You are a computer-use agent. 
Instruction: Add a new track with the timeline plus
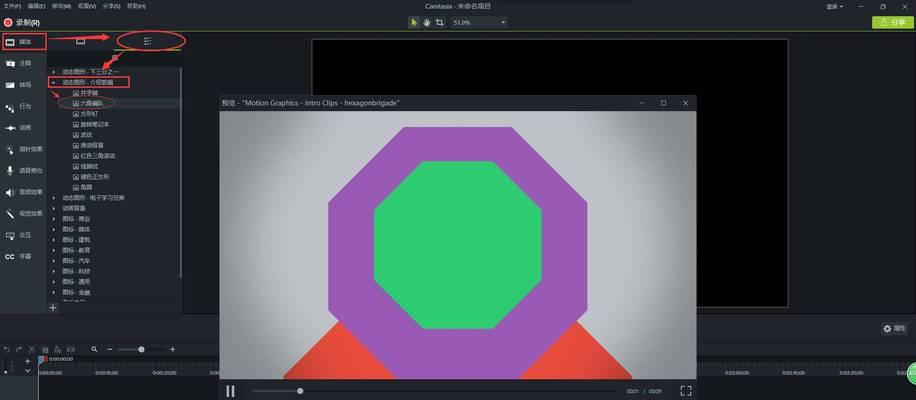tap(27, 361)
